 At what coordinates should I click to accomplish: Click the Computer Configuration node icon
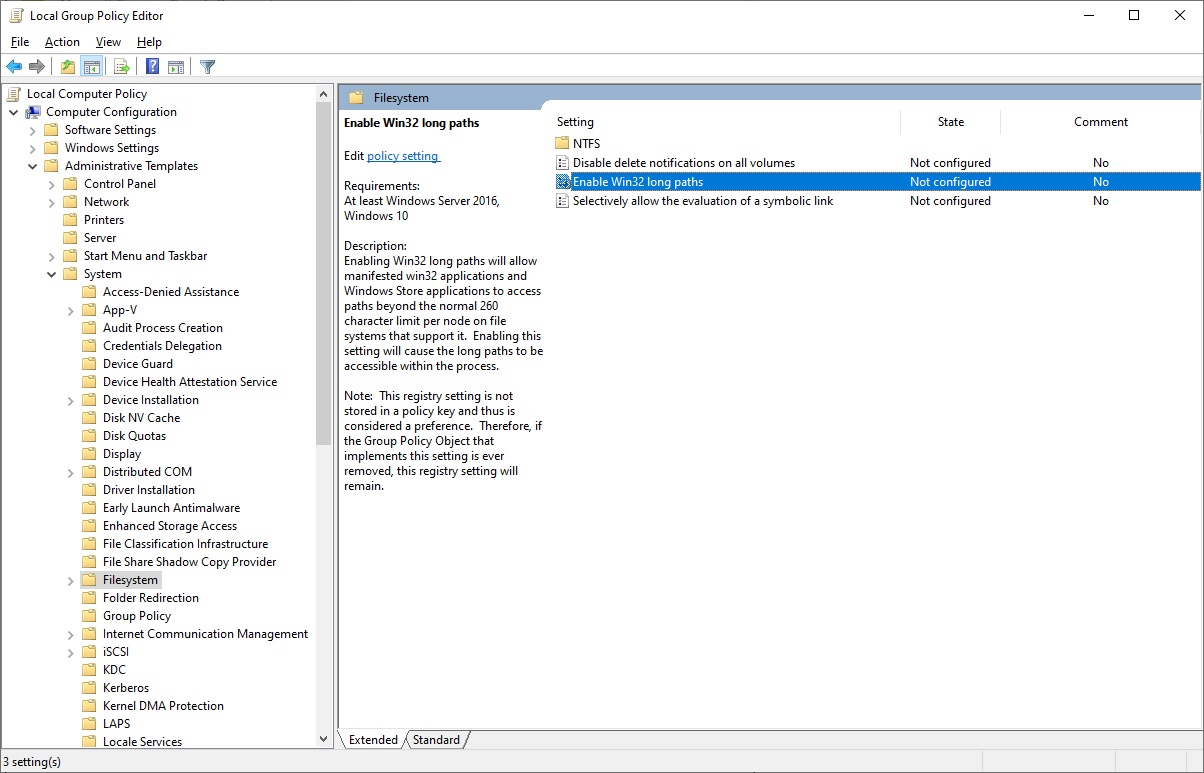(33, 112)
